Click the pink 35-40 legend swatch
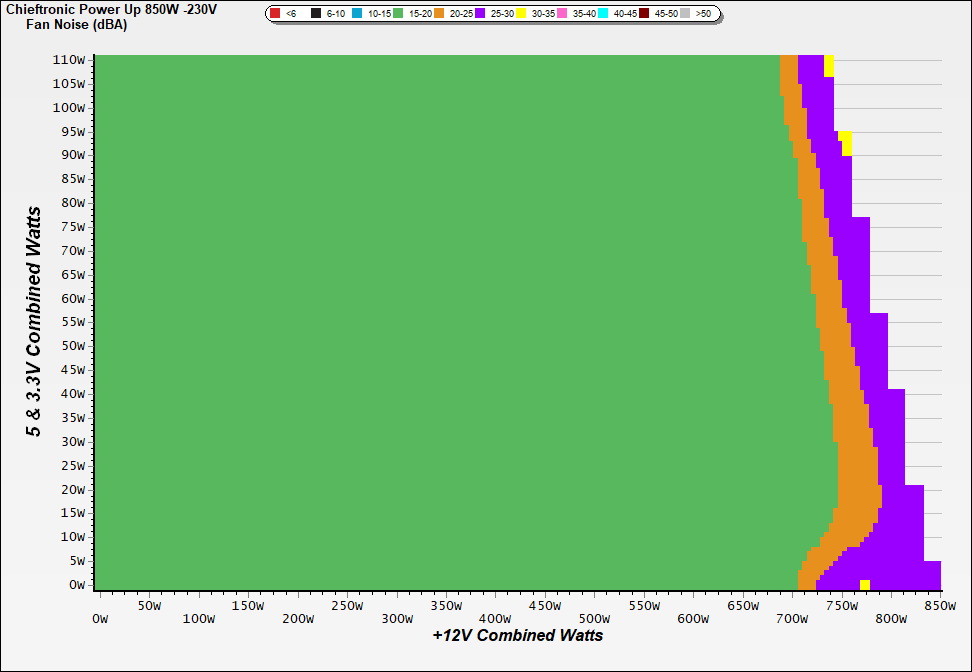This screenshot has width=972, height=672. click(x=562, y=14)
